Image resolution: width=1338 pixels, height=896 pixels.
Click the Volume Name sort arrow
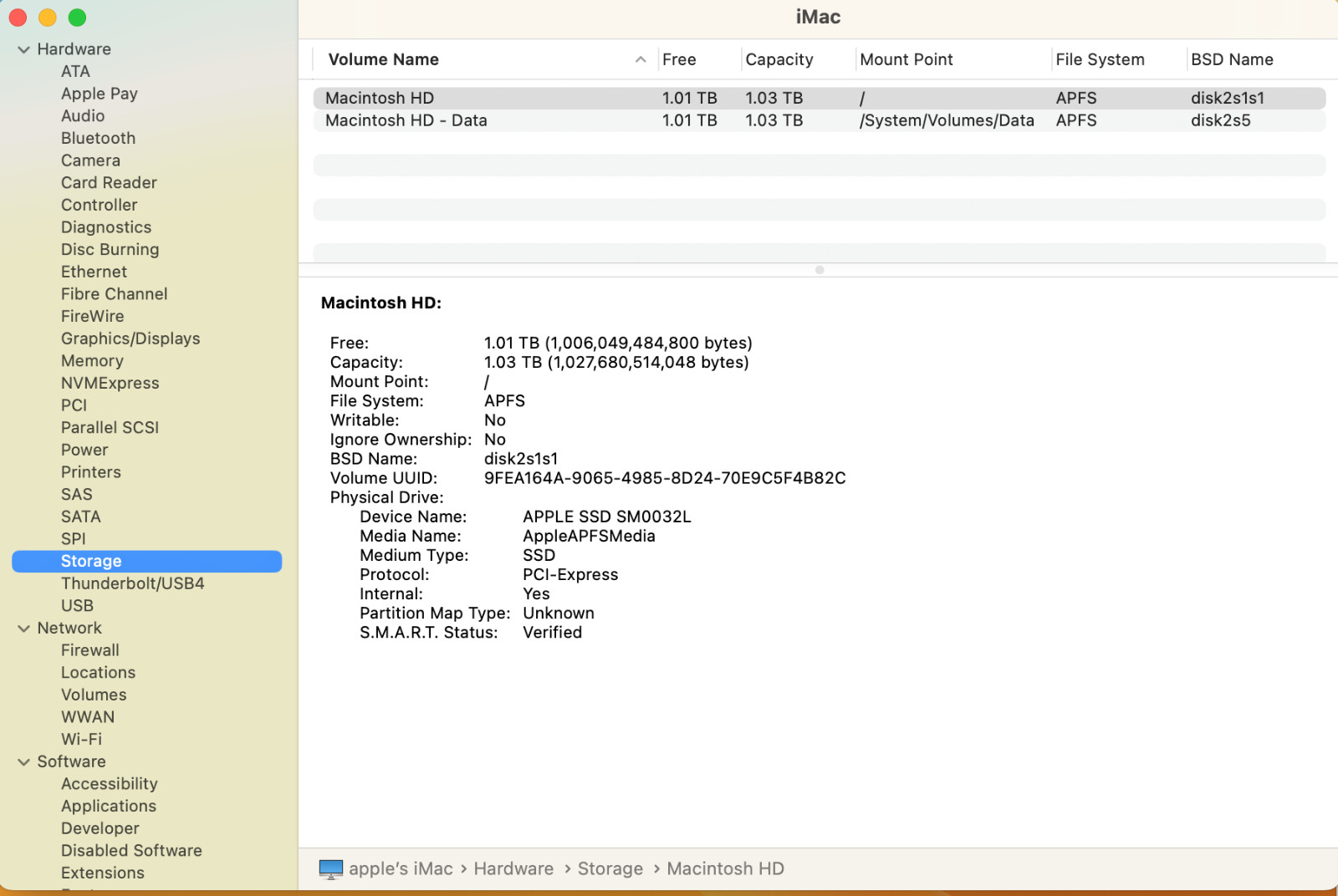point(641,59)
